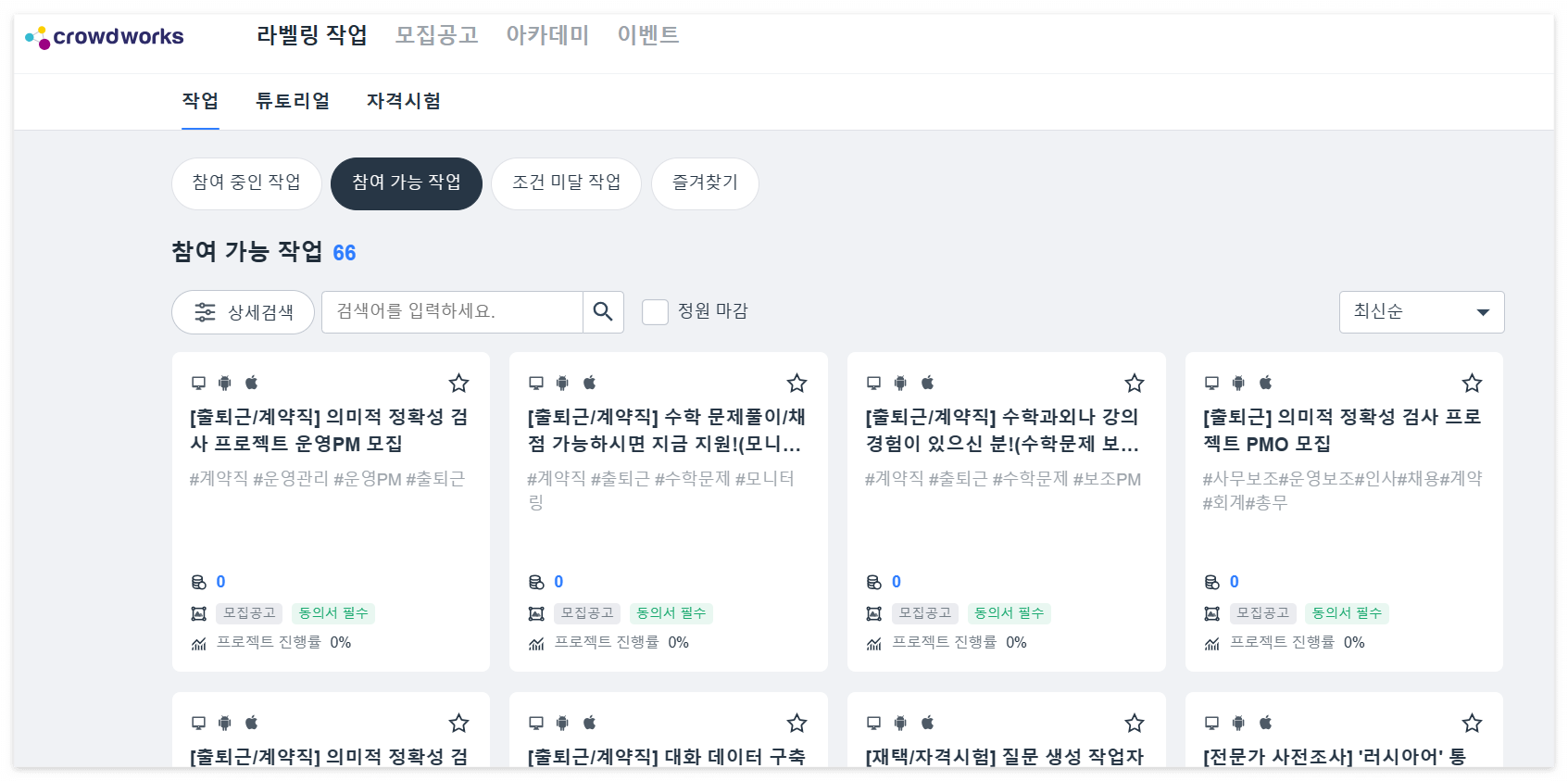Open the 모집공고 top menu

click(x=437, y=35)
